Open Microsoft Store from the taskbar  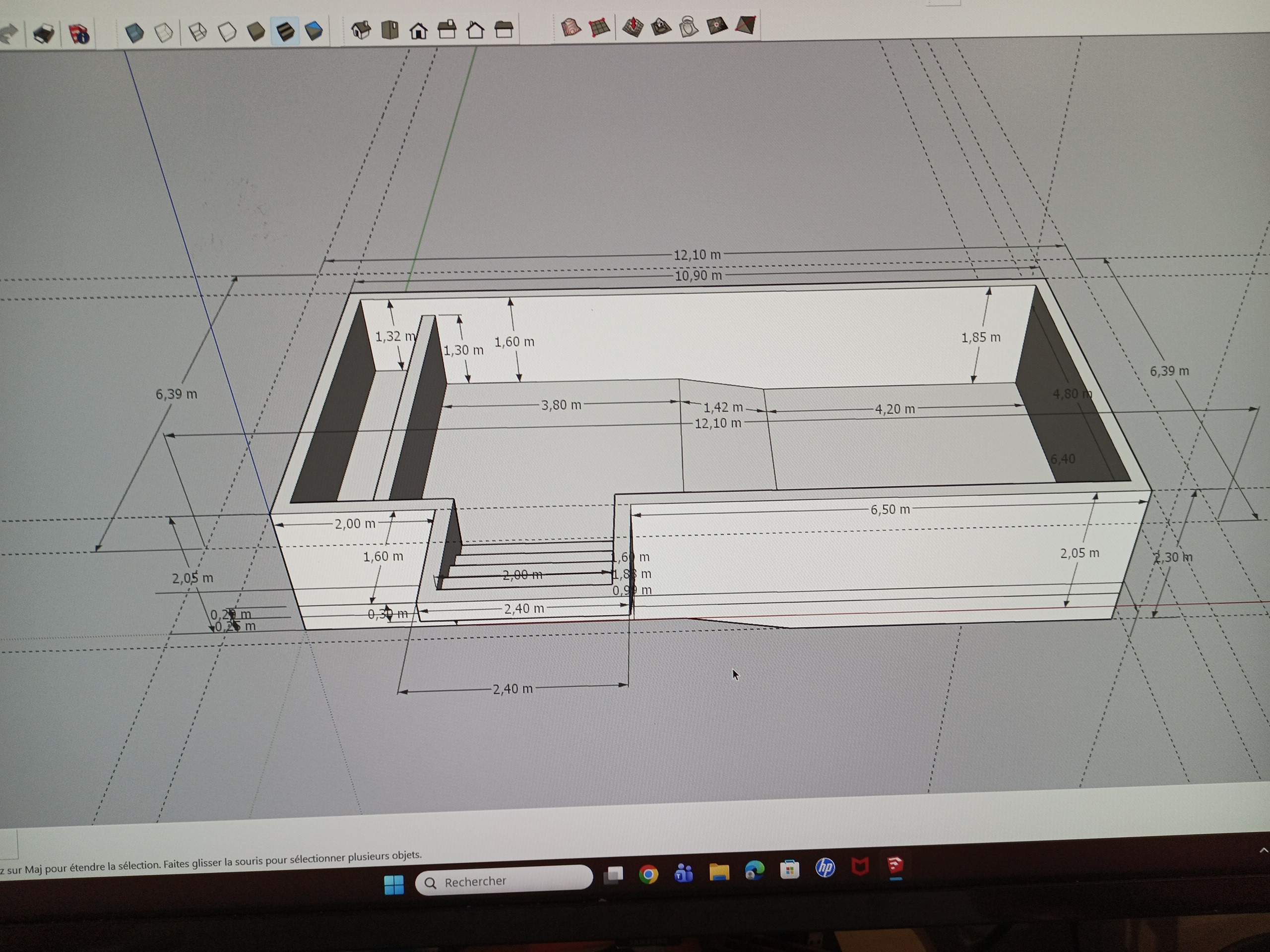pyautogui.click(x=790, y=870)
